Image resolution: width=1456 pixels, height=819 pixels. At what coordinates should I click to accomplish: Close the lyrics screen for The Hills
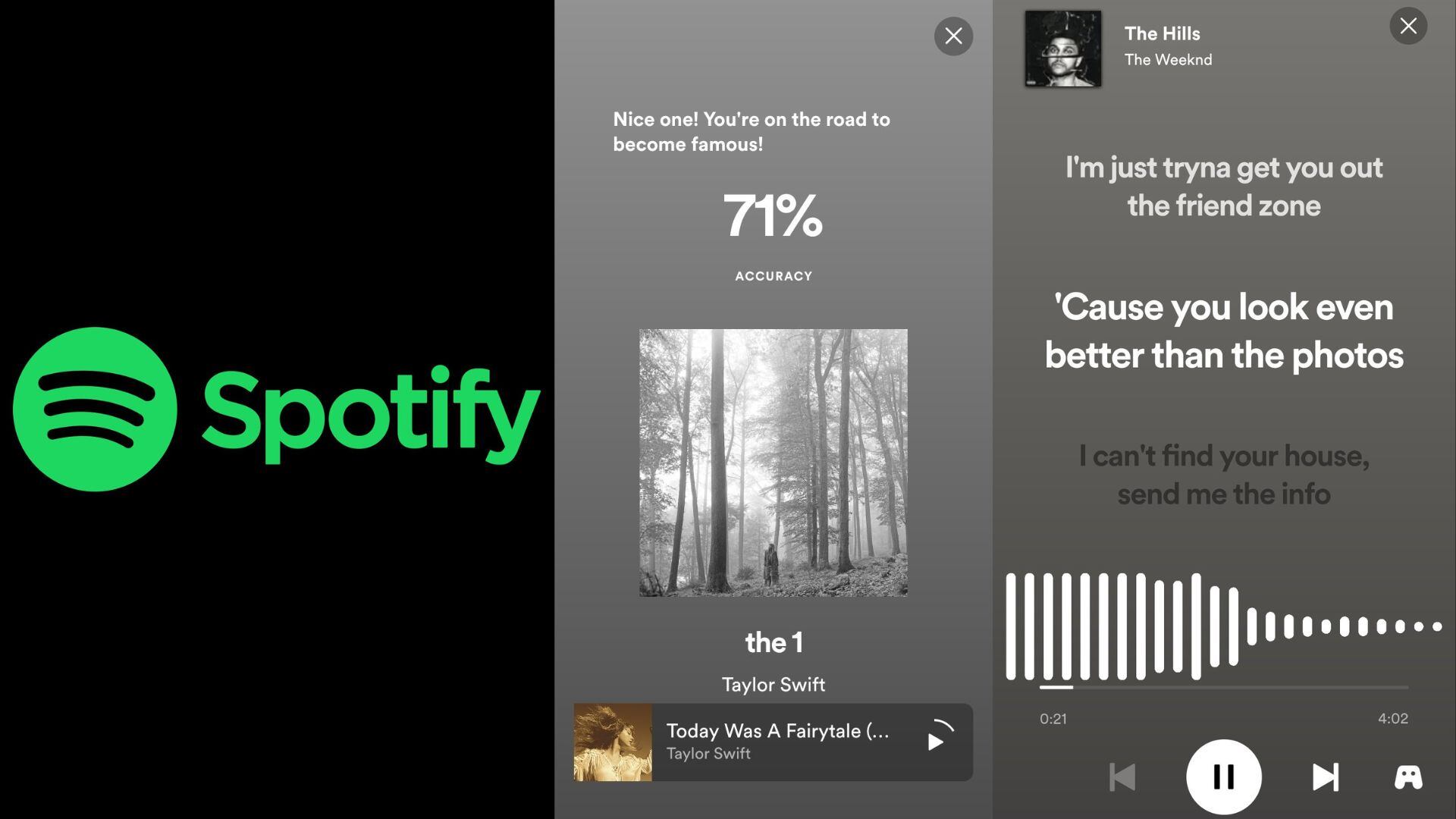point(1408,26)
